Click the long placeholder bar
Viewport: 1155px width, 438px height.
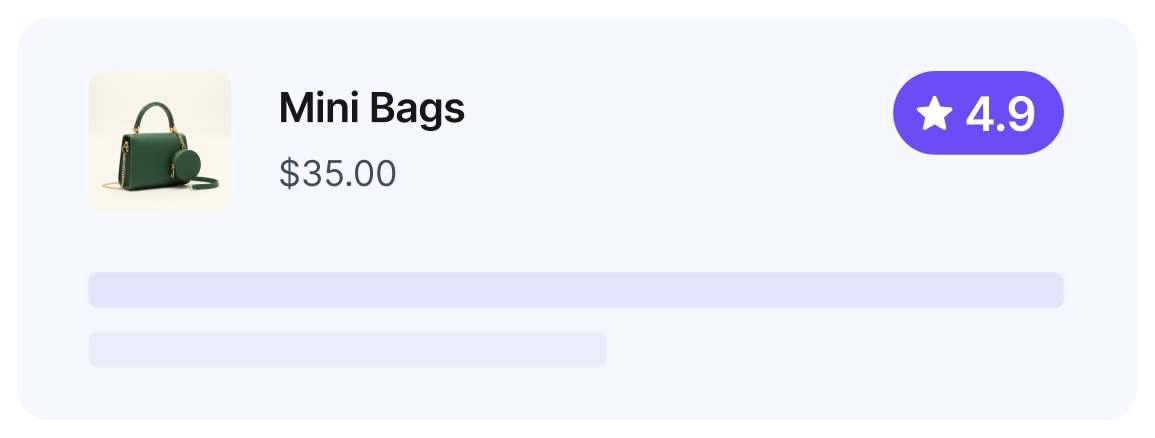pos(576,290)
